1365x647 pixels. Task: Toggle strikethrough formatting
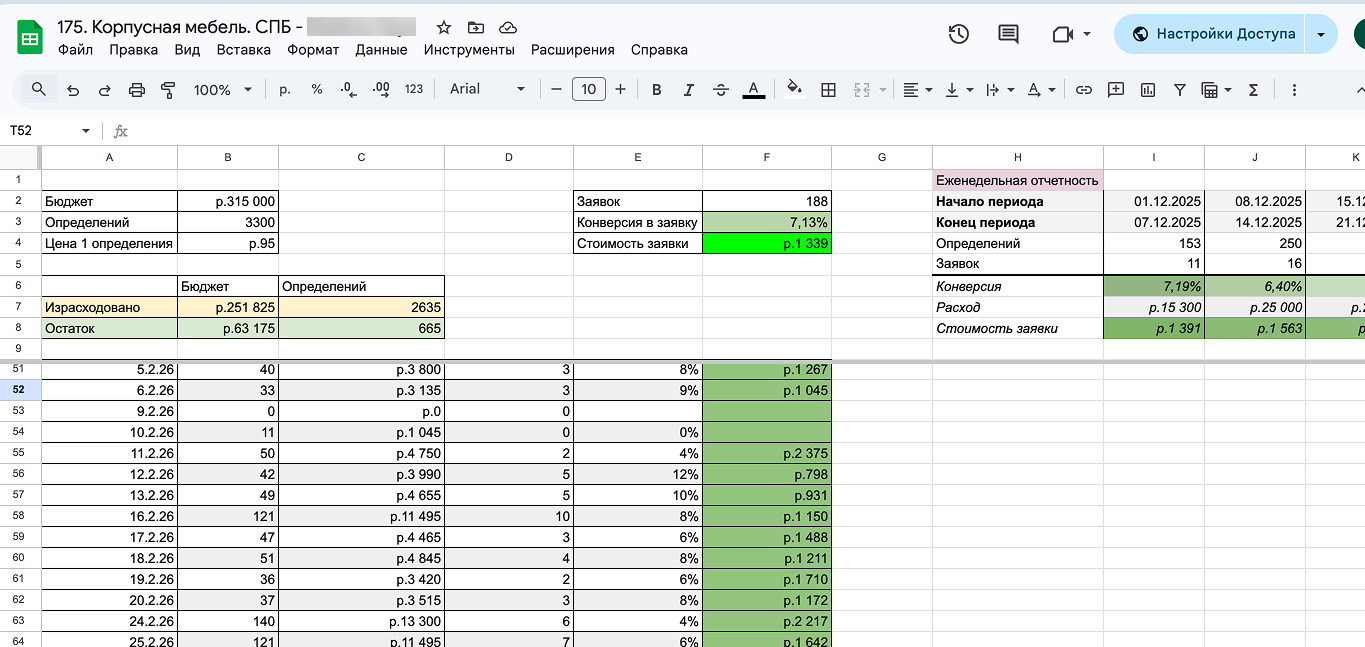pos(721,90)
